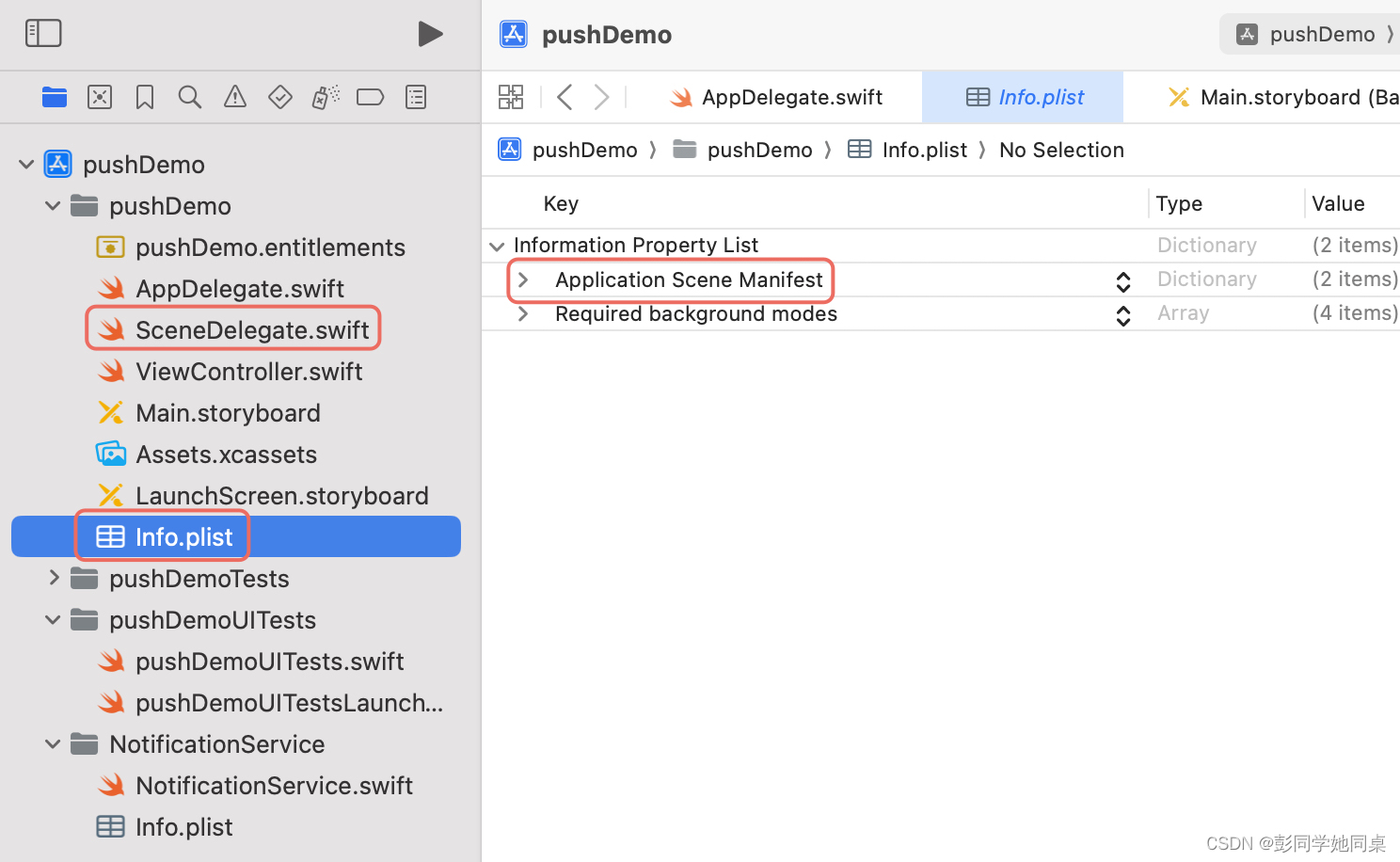Open related items grid menu icon
Viewport: 1400px width, 862px height.
click(x=511, y=97)
